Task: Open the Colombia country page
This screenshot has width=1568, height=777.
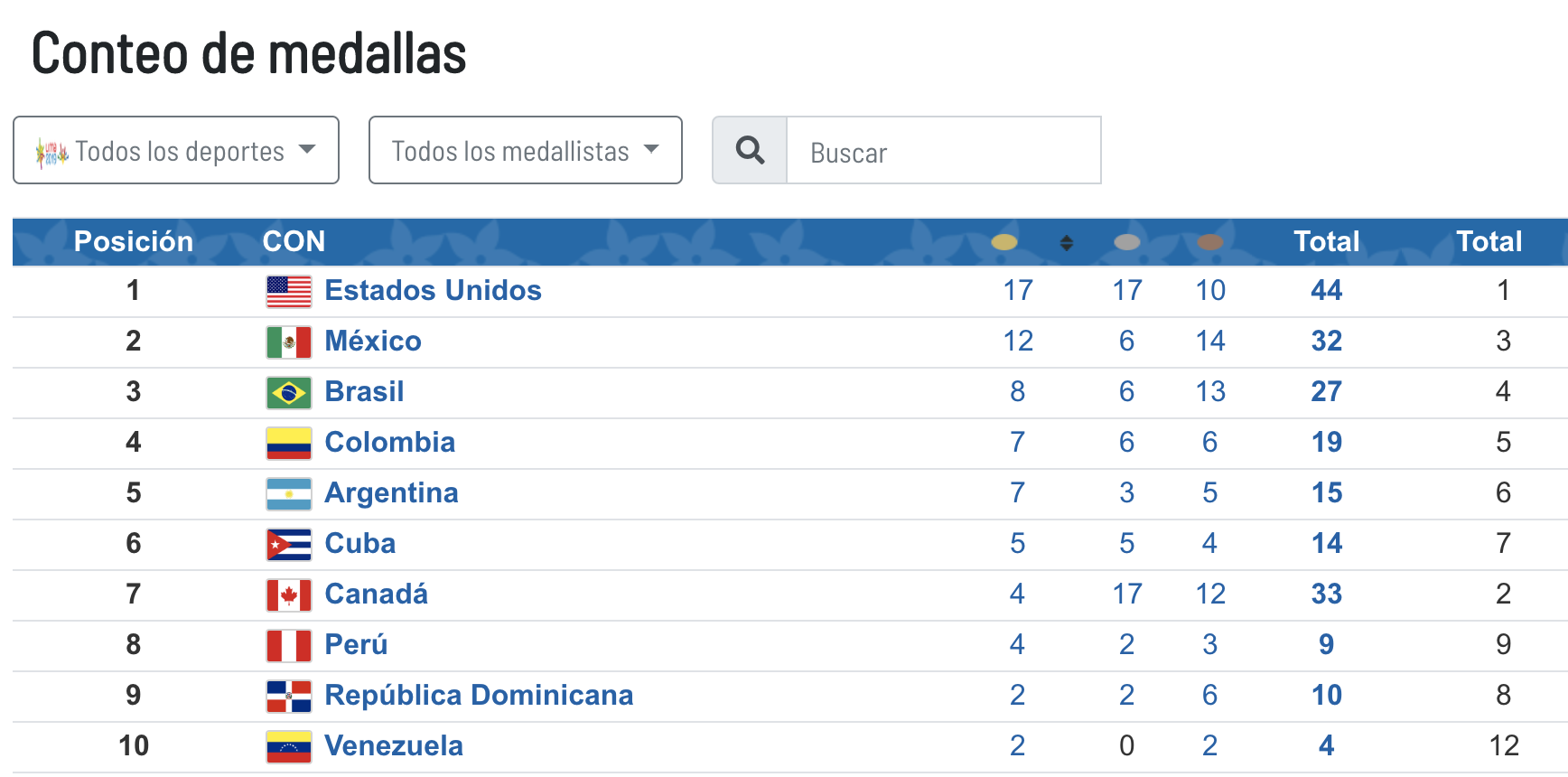Action: tap(390, 443)
